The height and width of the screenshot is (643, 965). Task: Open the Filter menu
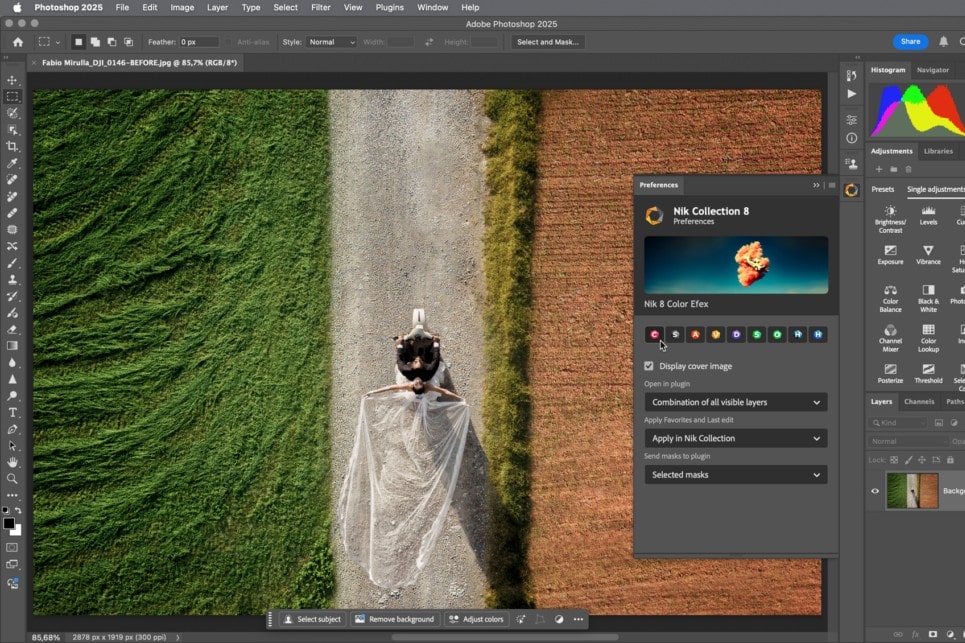[x=320, y=7]
